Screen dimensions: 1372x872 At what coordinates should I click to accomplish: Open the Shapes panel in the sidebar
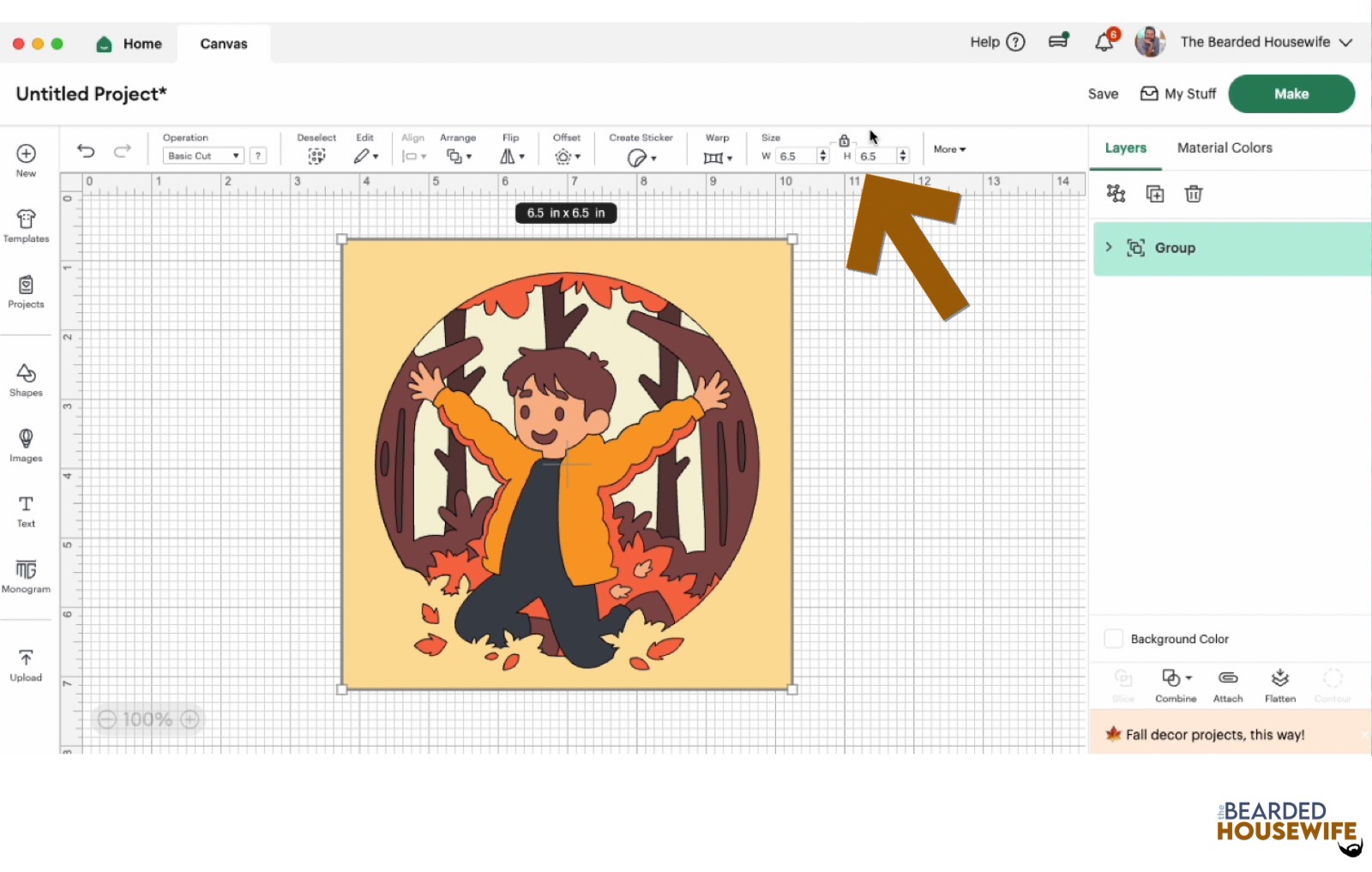pyautogui.click(x=26, y=377)
